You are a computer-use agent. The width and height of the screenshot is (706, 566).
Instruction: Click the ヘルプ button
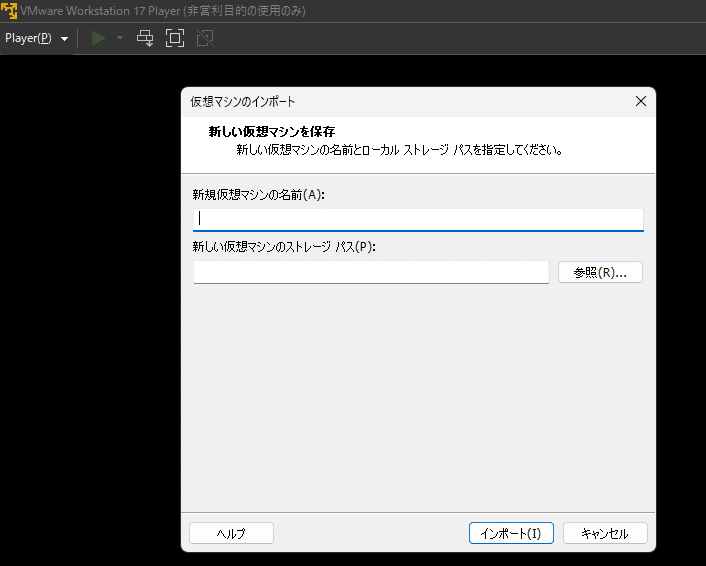pos(231,533)
